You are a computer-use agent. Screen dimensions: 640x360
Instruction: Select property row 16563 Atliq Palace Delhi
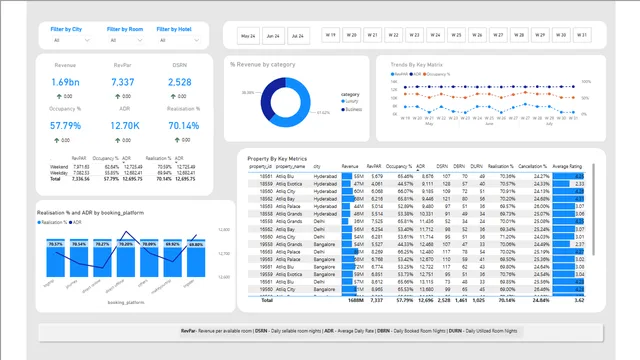pyautogui.click(x=416, y=252)
